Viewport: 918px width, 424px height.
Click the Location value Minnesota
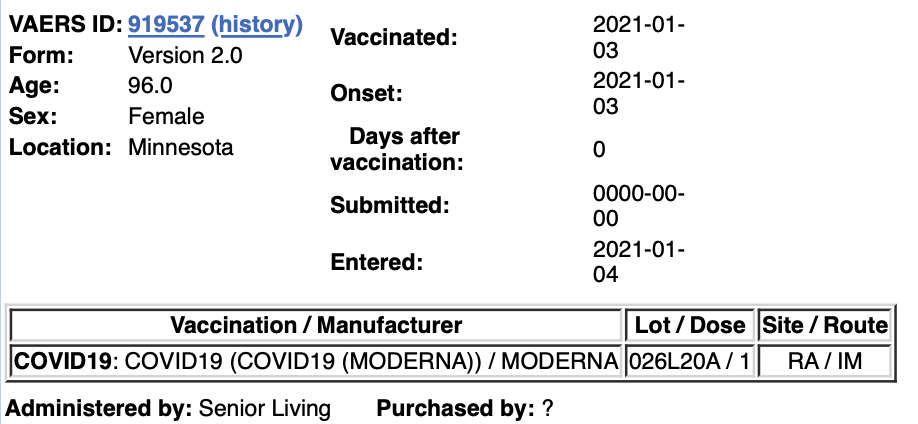tap(180, 147)
